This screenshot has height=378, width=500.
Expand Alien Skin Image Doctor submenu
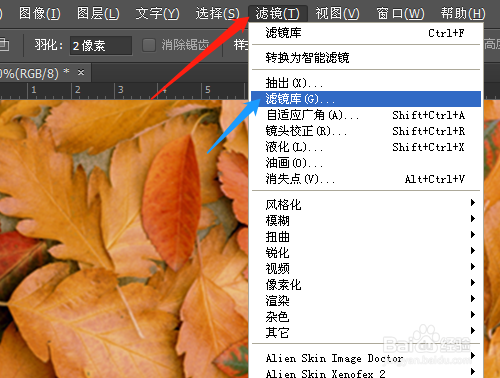click(366, 358)
